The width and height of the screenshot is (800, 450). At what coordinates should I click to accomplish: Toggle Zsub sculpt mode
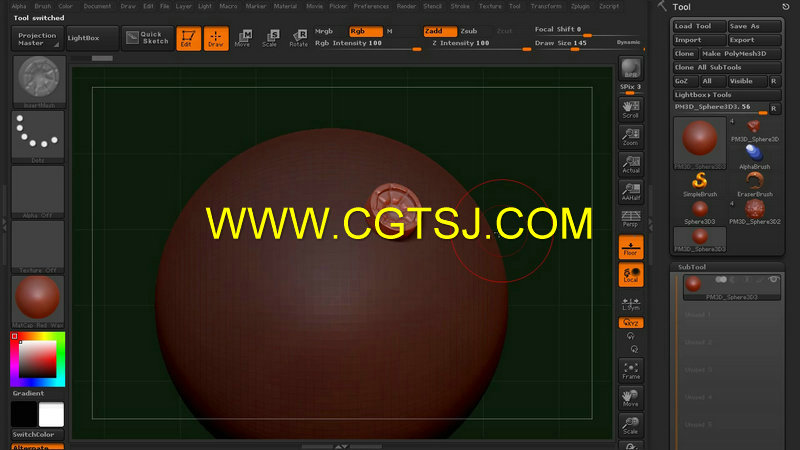(469, 31)
